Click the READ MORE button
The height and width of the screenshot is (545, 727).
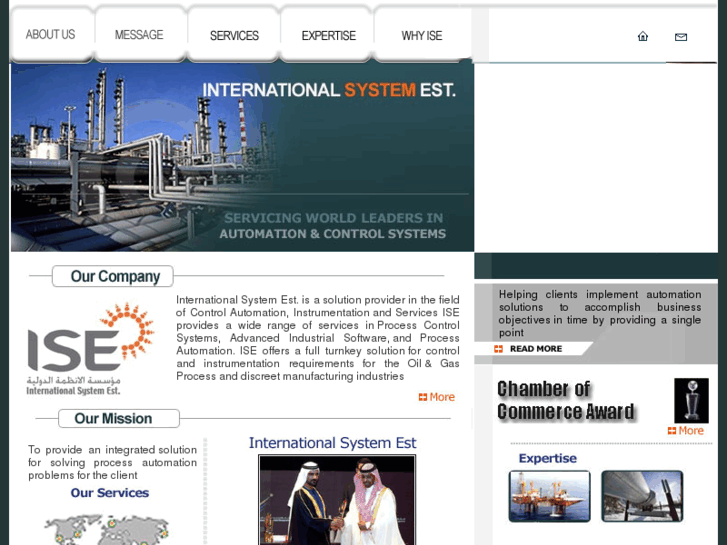[536, 349]
